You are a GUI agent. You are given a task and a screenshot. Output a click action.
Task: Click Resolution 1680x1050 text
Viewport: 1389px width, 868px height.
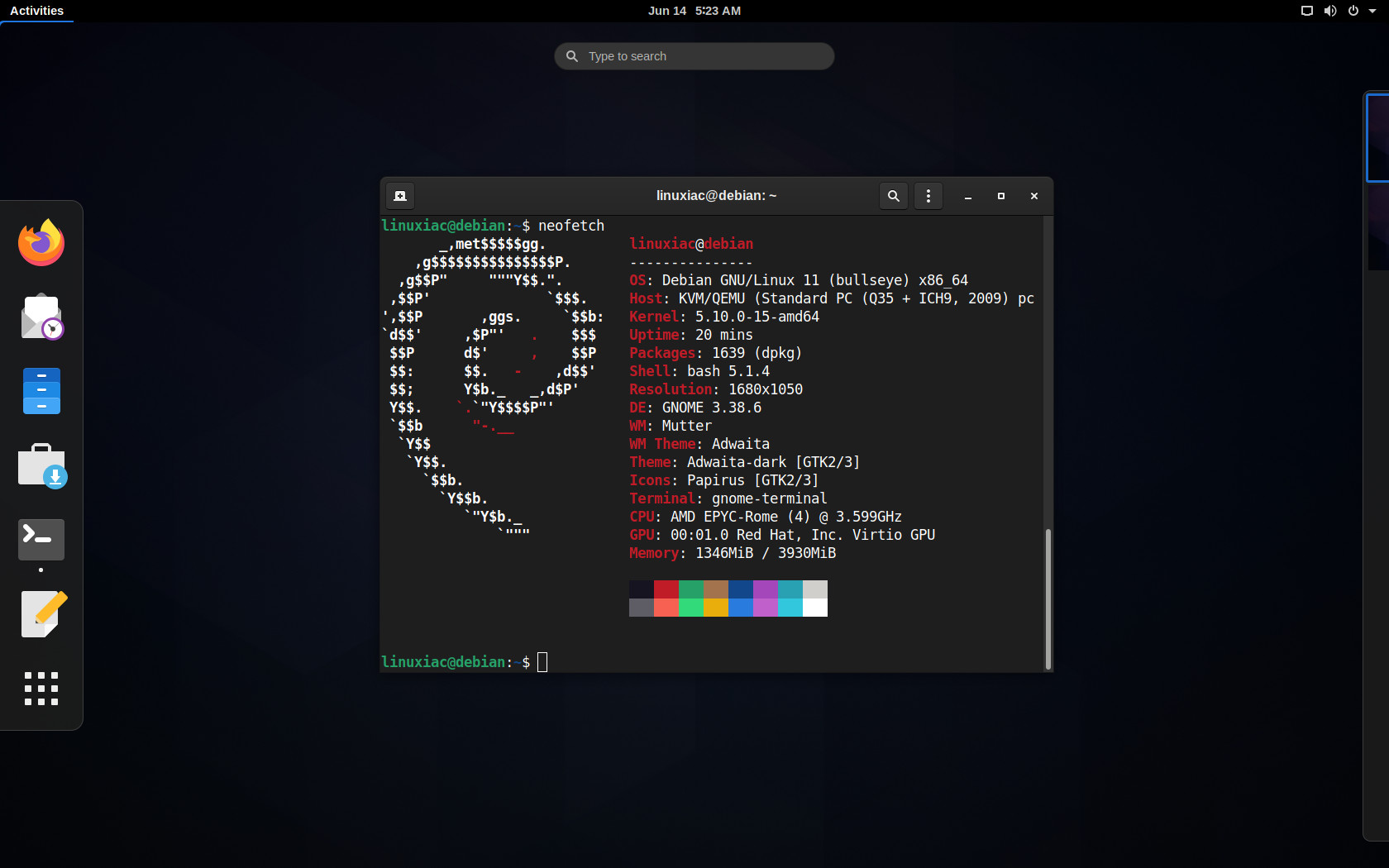[x=716, y=389]
